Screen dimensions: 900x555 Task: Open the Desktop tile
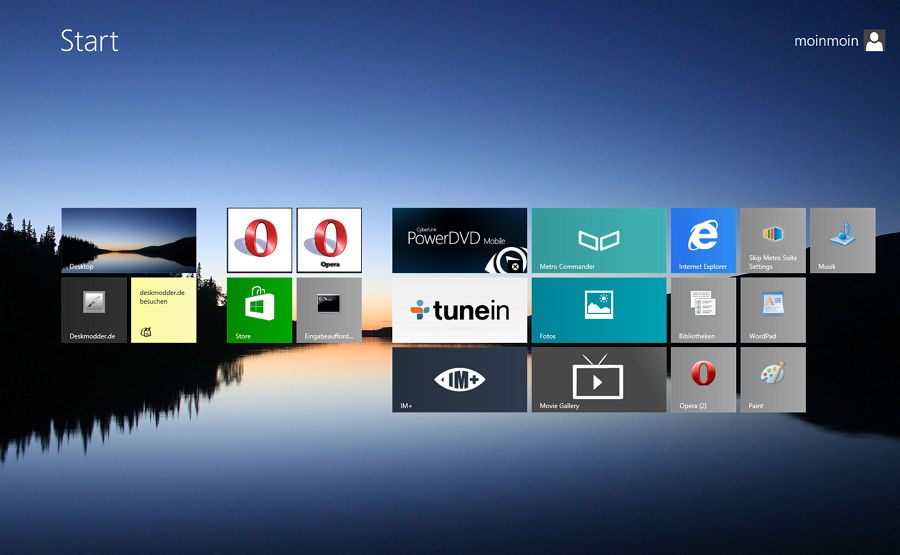(x=129, y=240)
